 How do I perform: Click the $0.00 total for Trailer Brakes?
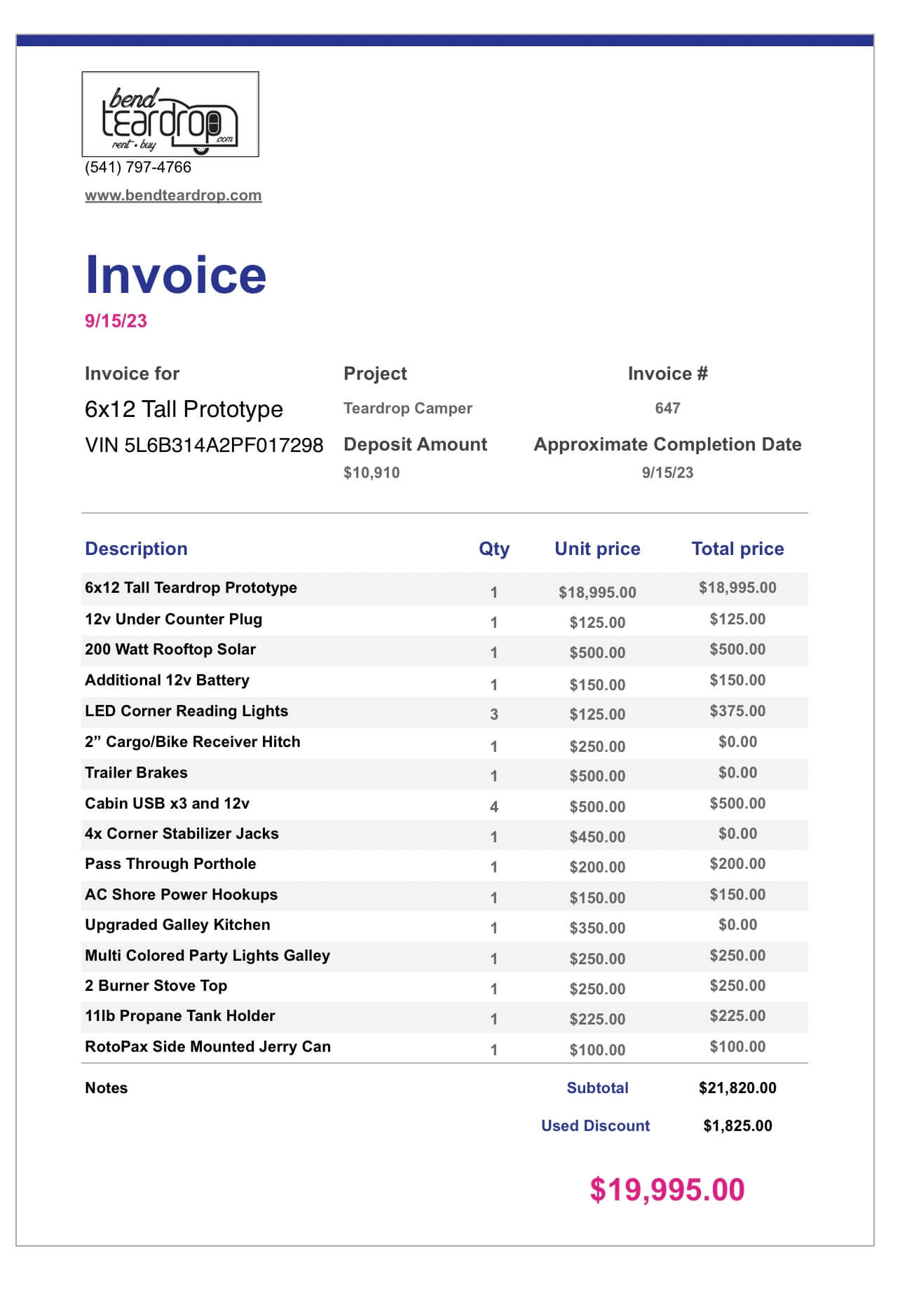tap(737, 773)
